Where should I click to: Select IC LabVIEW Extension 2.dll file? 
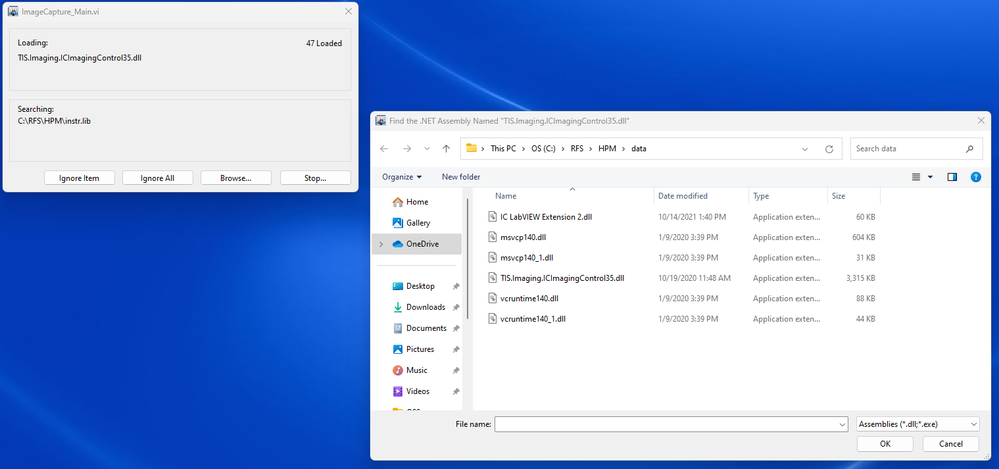(546, 216)
